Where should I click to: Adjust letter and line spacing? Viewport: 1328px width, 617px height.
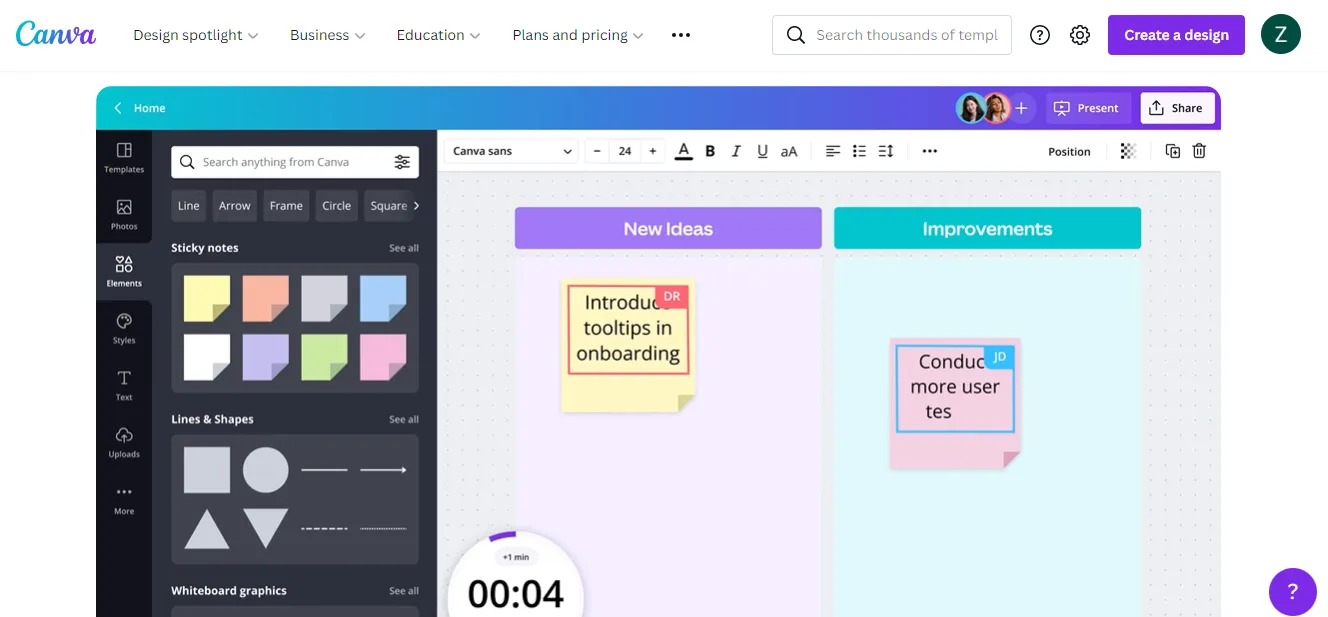[x=885, y=151]
